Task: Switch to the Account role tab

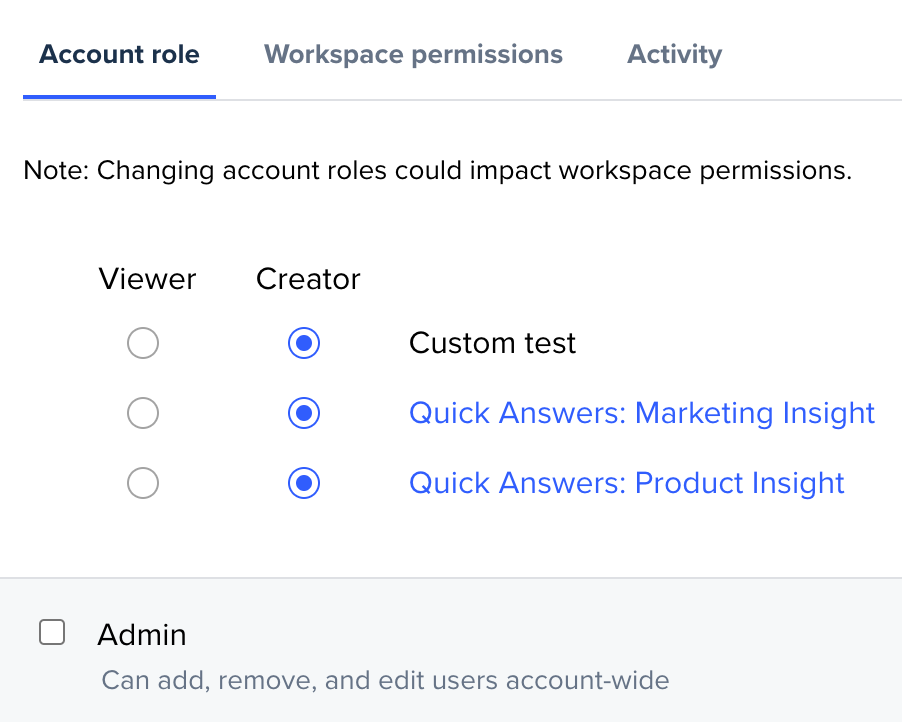Action: [119, 55]
